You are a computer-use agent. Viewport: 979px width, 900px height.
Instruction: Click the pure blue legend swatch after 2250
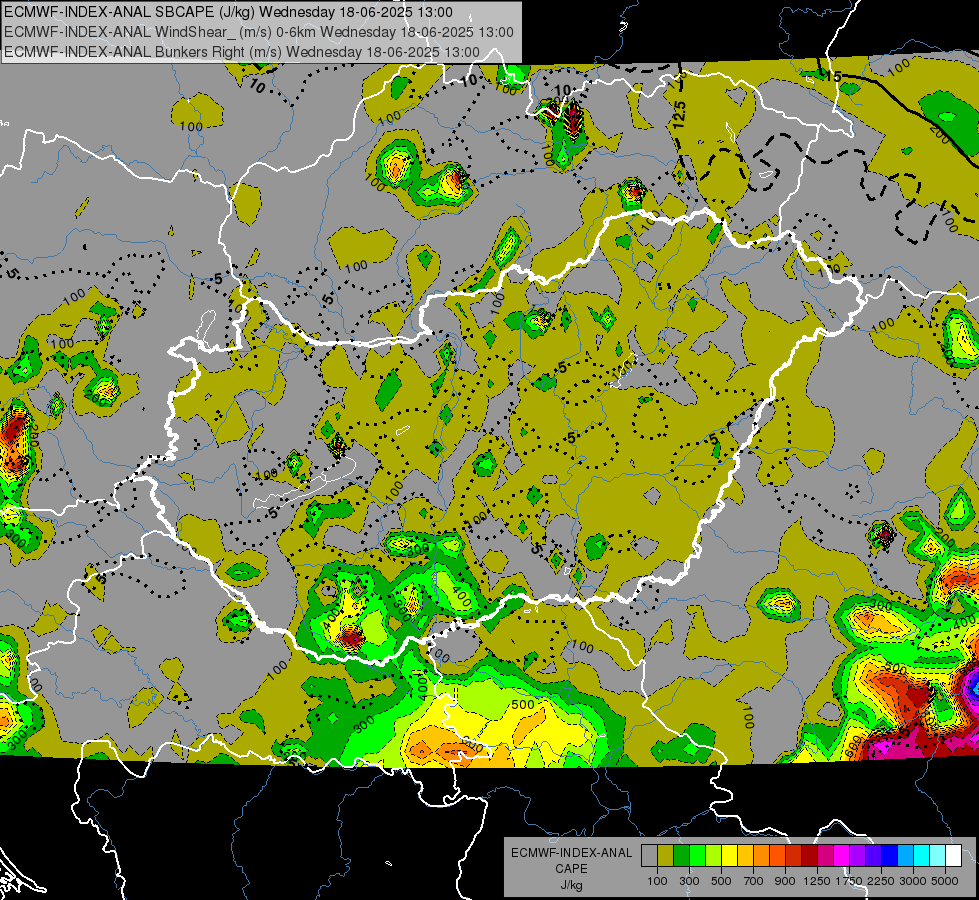pyautogui.click(x=890, y=856)
